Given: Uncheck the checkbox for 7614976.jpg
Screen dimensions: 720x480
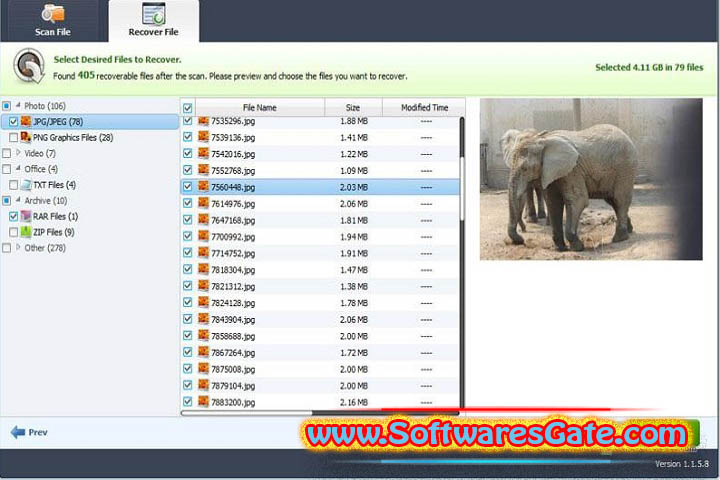Looking at the screenshot, I should coord(187,203).
